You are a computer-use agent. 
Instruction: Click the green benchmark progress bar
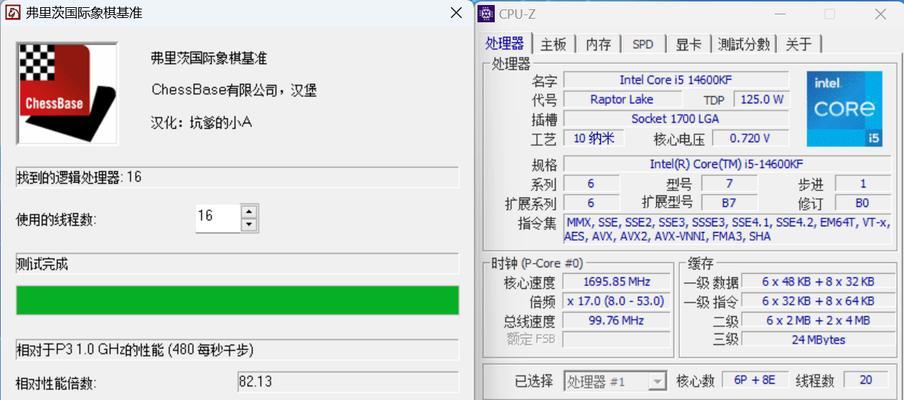tap(238, 300)
